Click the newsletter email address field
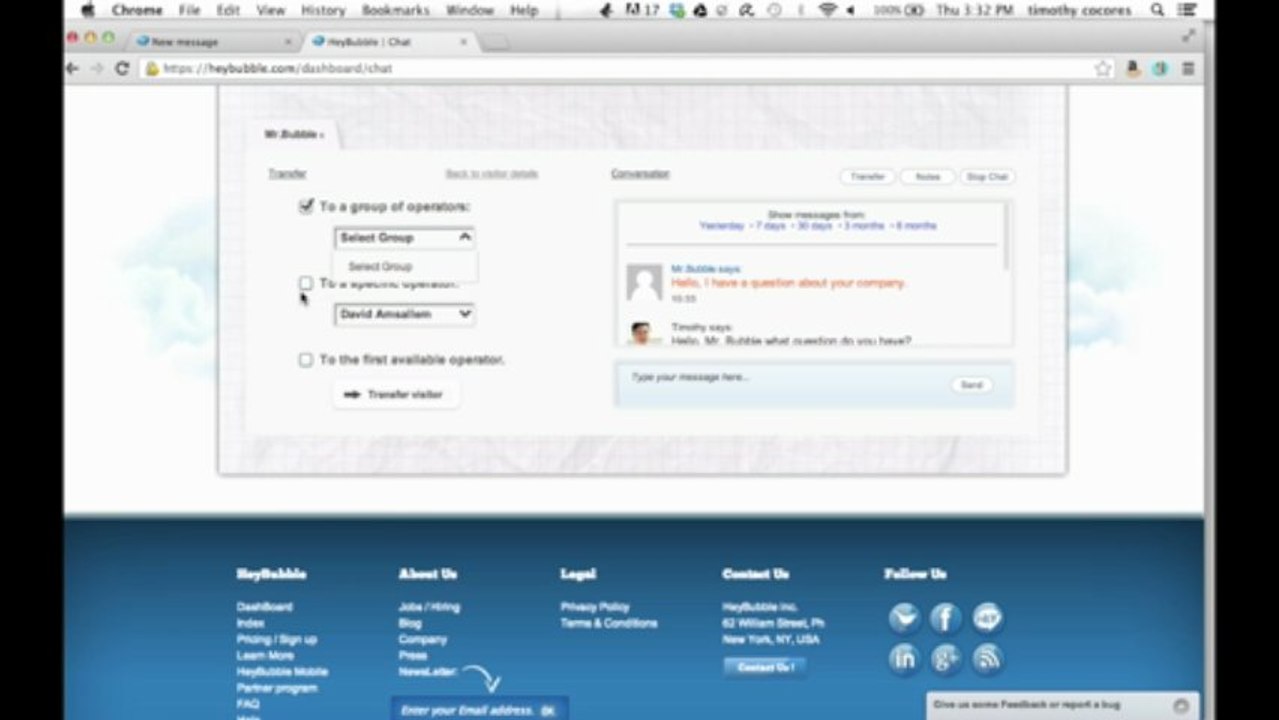Image resolution: width=1279 pixels, height=720 pixels. [x=466, y=711]
